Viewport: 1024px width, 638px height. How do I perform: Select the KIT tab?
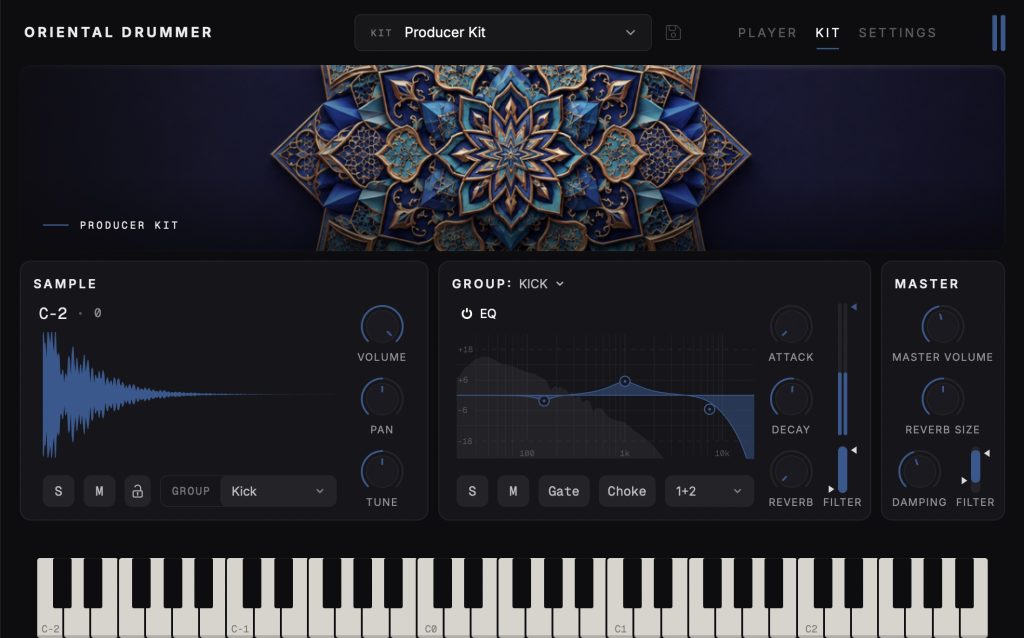coord(827,33)
